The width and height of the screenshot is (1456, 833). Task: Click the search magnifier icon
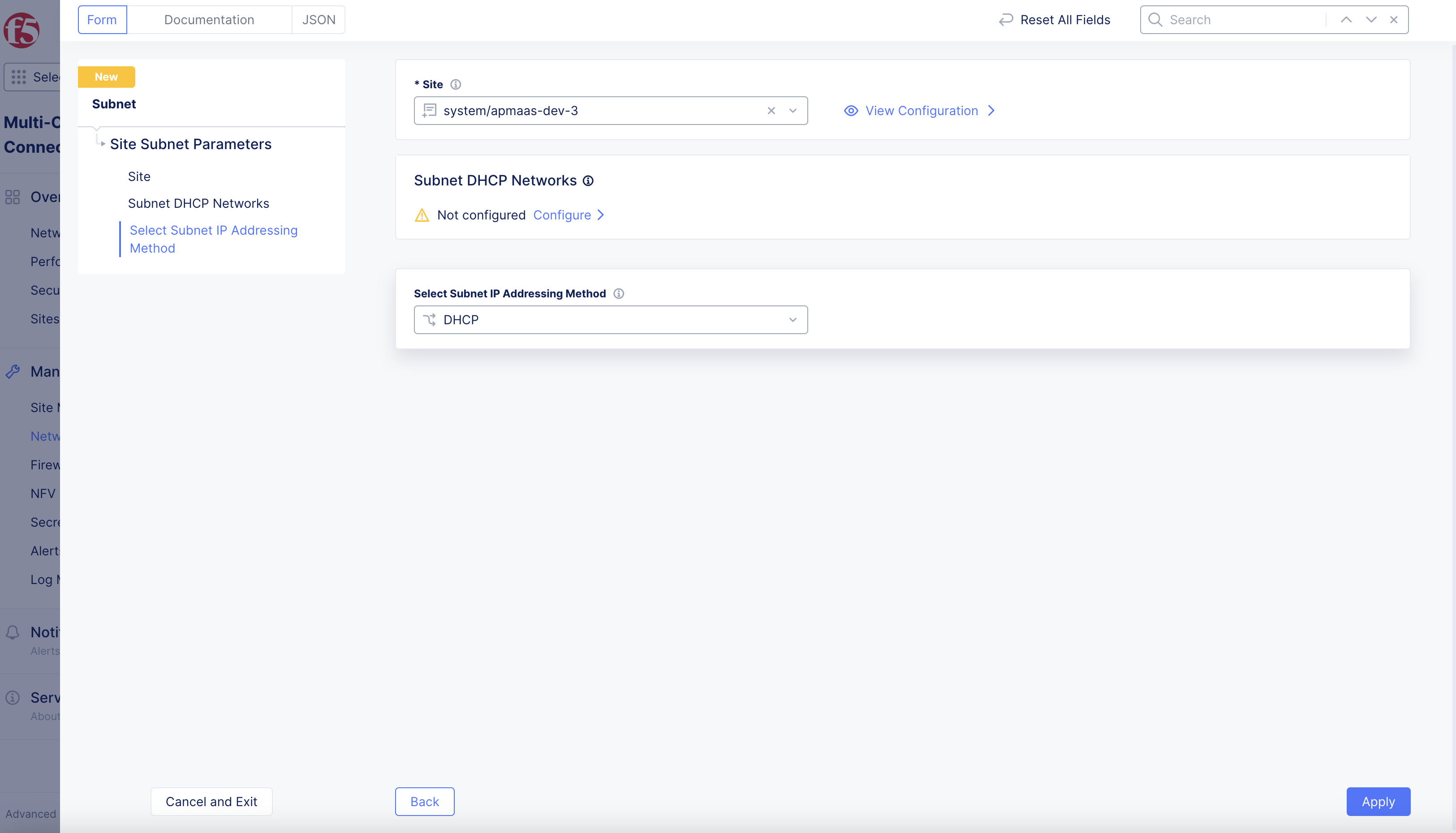click(1155, 20)
